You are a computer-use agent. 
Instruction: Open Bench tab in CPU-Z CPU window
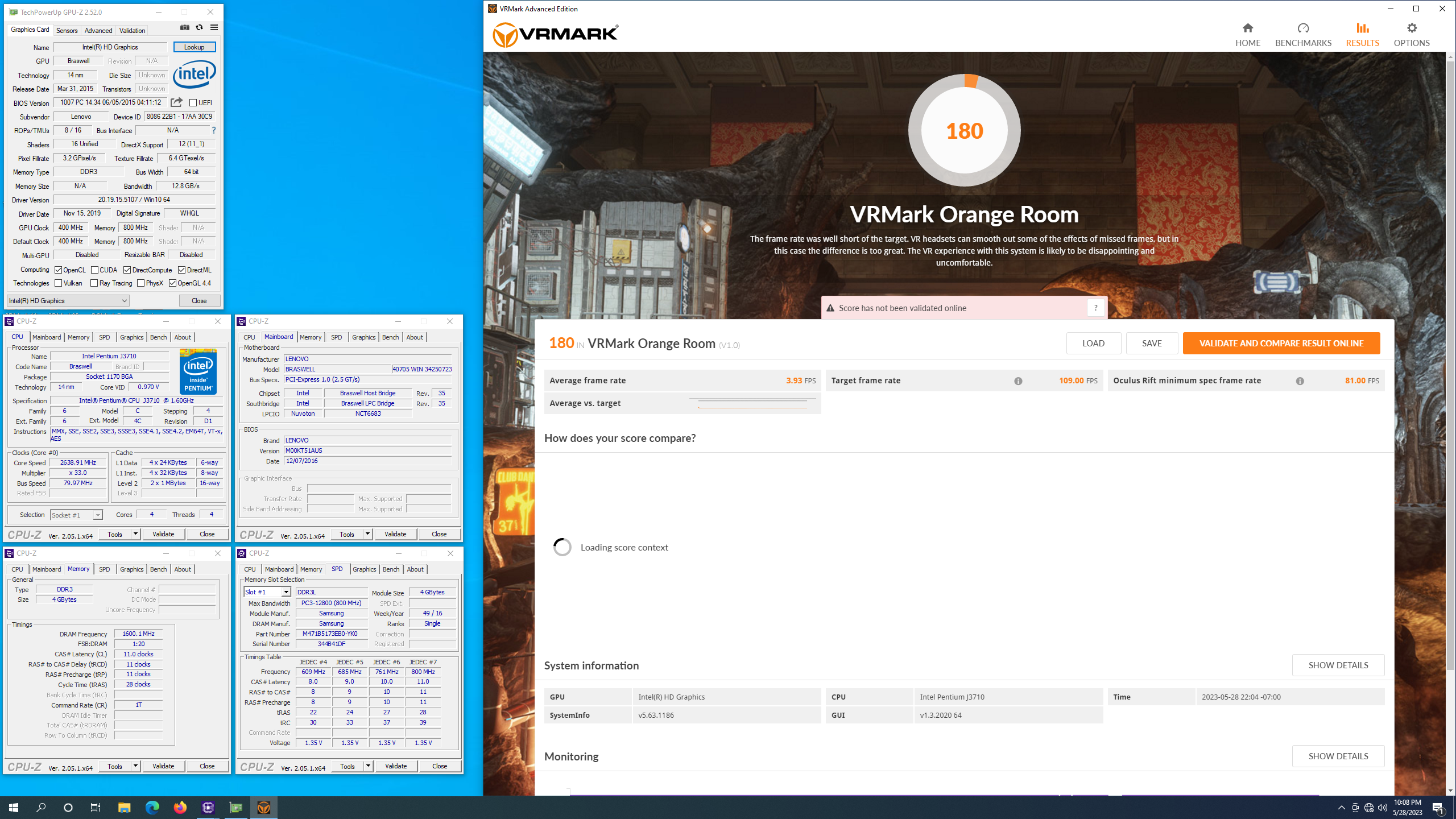pyautogui.click(x=158, y=337)
